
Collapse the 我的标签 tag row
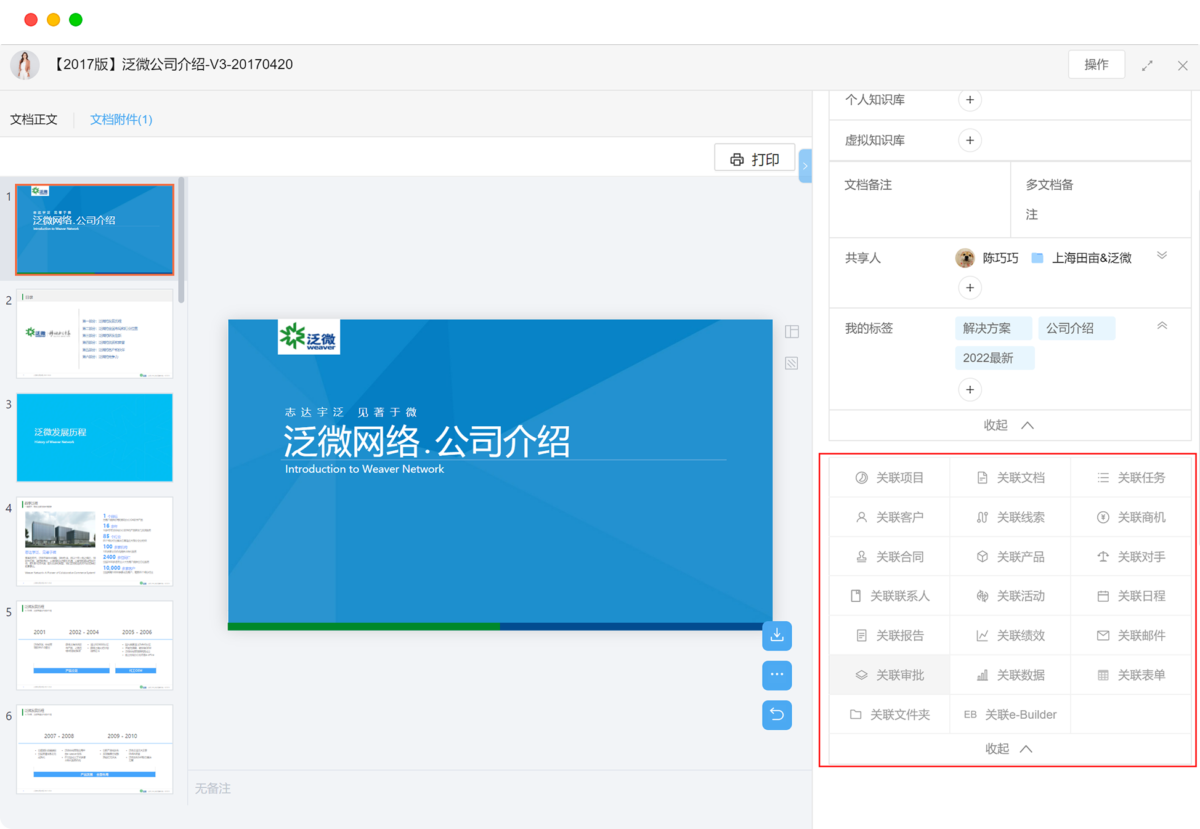[x=1162, y=325]
